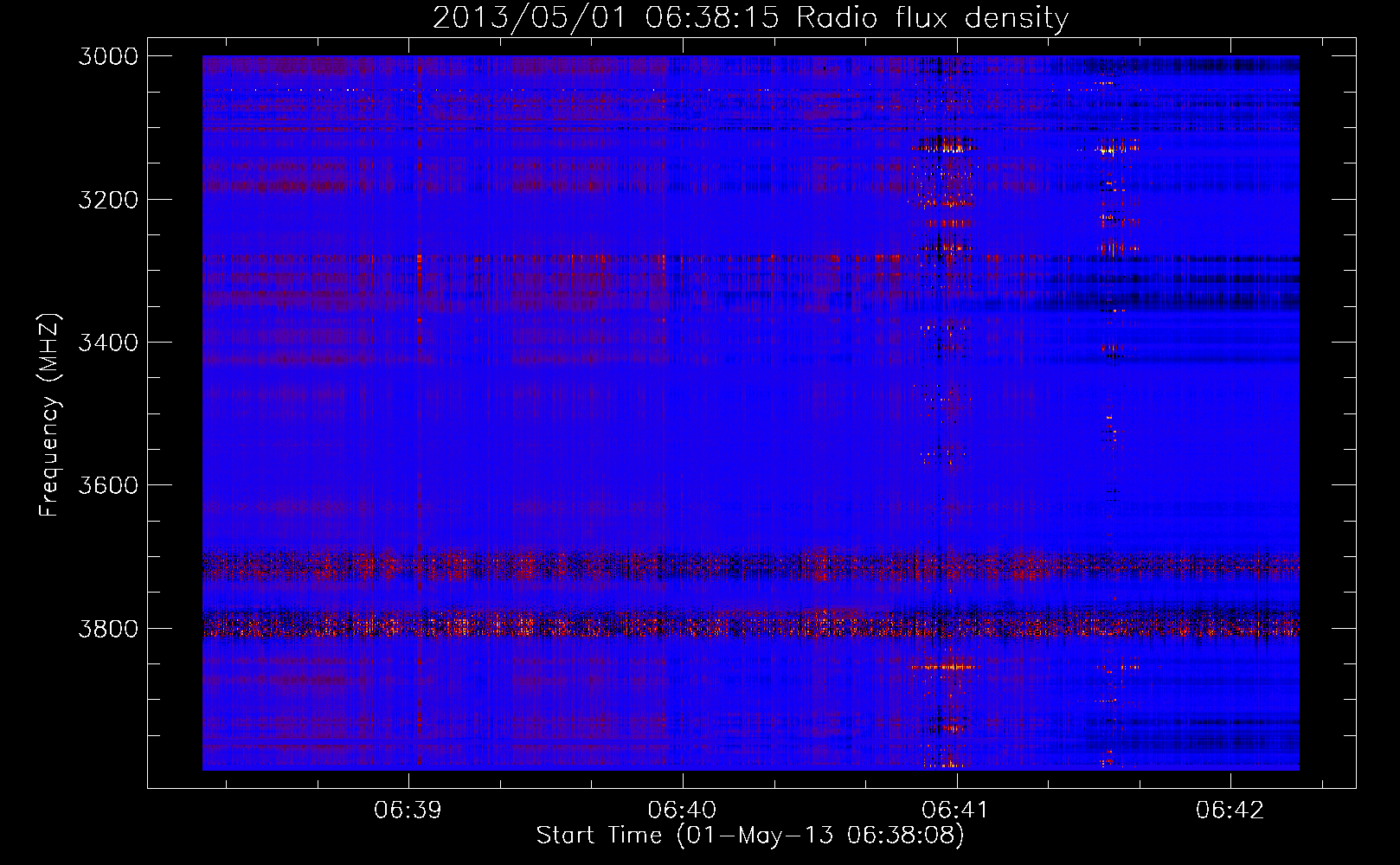Image resolution: width=1400 pixels, height=865 pixels.
Task: Click the 3000 frequency tick label
Action: 108,56
